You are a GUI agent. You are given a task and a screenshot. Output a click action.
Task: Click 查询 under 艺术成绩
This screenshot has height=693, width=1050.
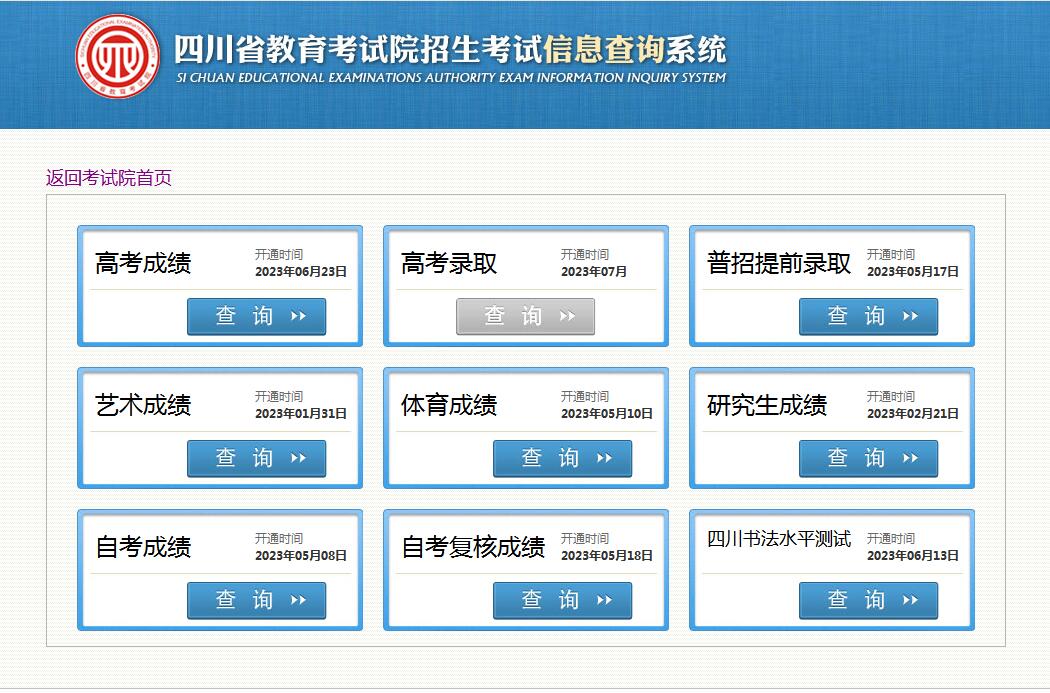point(256,458)
